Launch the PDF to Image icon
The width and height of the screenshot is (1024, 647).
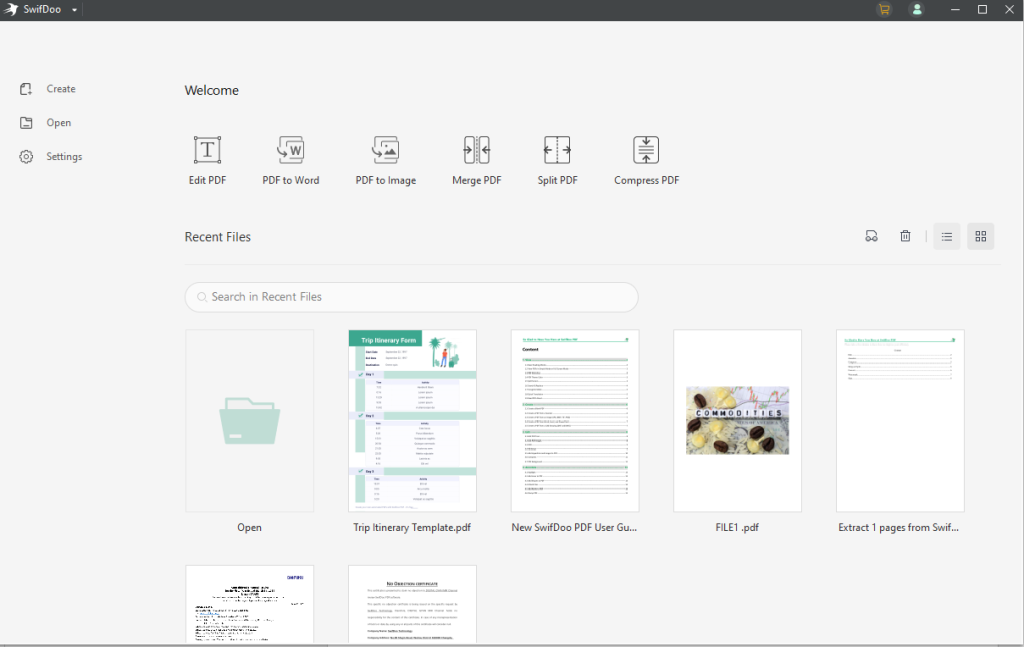(386, 150)
